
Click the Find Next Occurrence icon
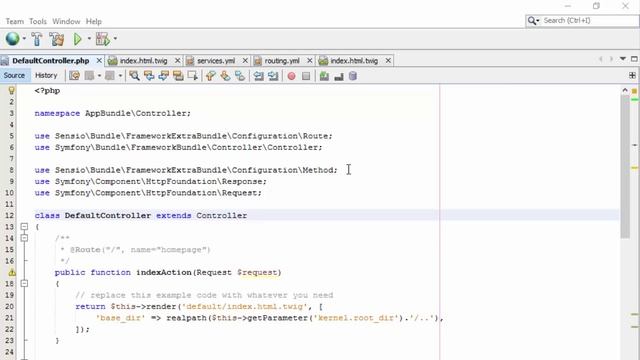coord(164,76)
